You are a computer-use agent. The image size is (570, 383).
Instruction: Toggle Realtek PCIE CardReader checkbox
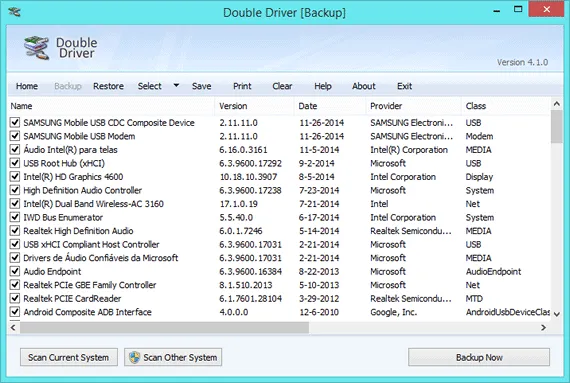pos(15,298)
